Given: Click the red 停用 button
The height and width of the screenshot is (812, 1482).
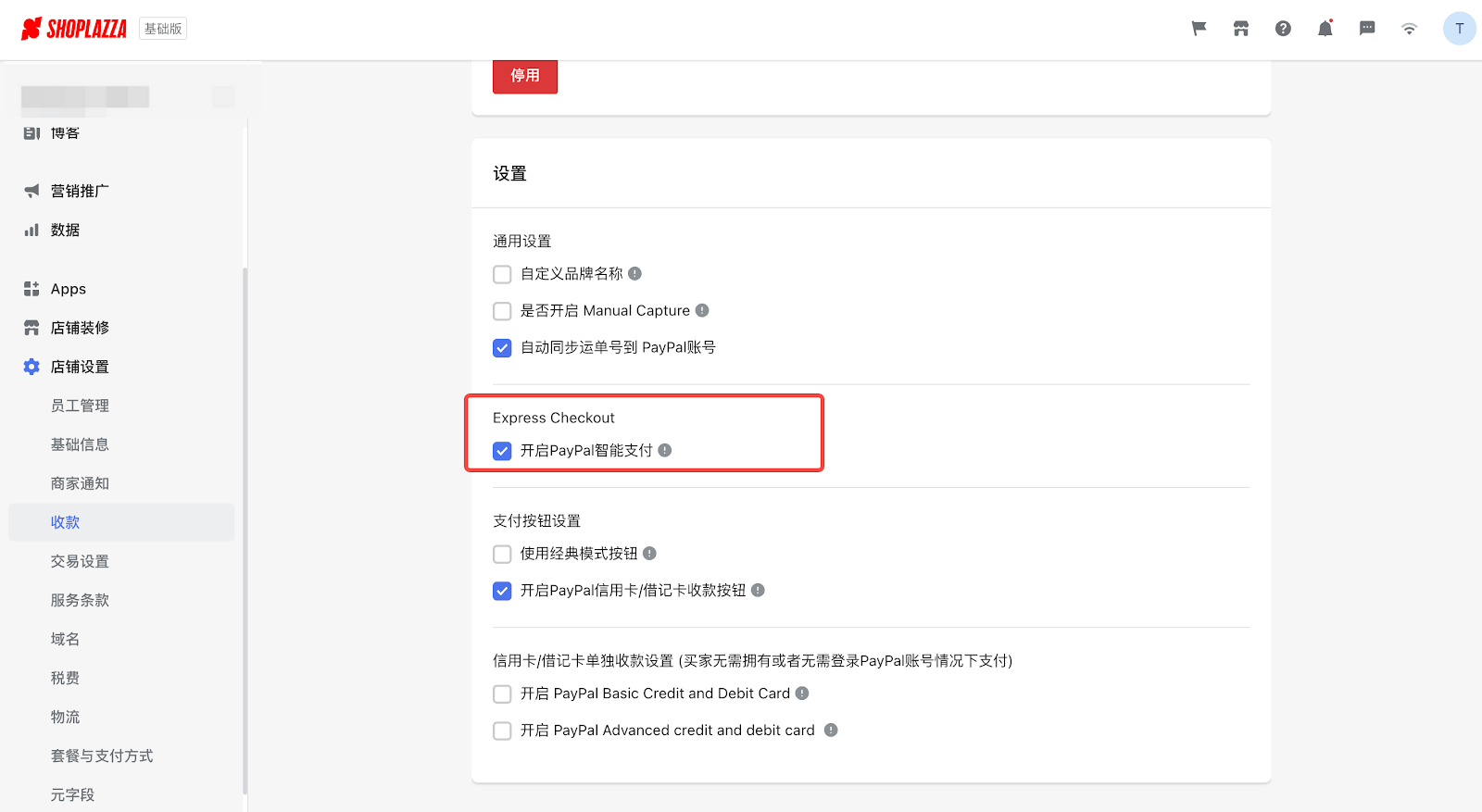Looking at the screenshot, I should 525,76.
